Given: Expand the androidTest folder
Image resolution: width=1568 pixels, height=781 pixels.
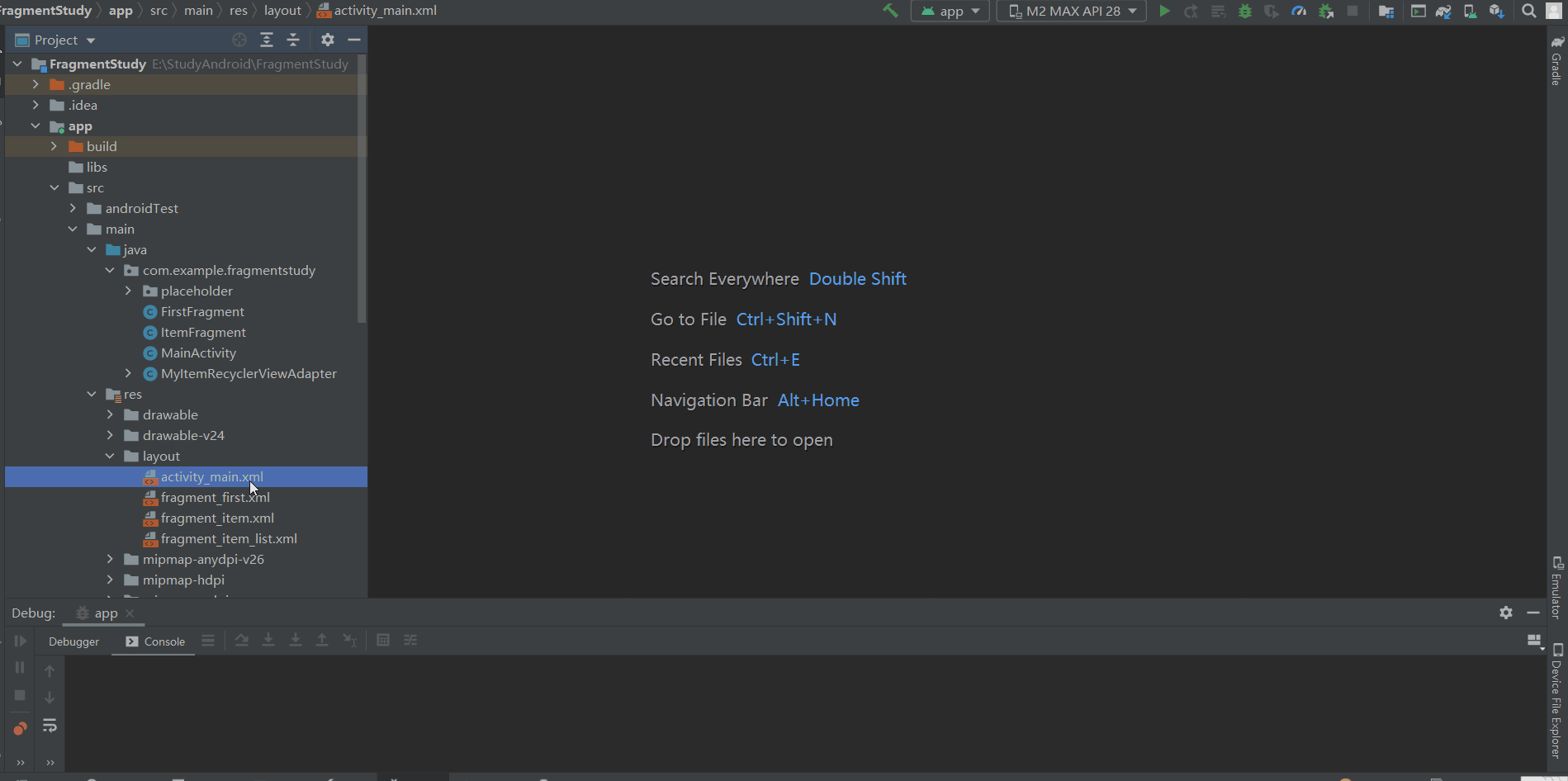Looking at the screenshot, I should tap(73, 208).
